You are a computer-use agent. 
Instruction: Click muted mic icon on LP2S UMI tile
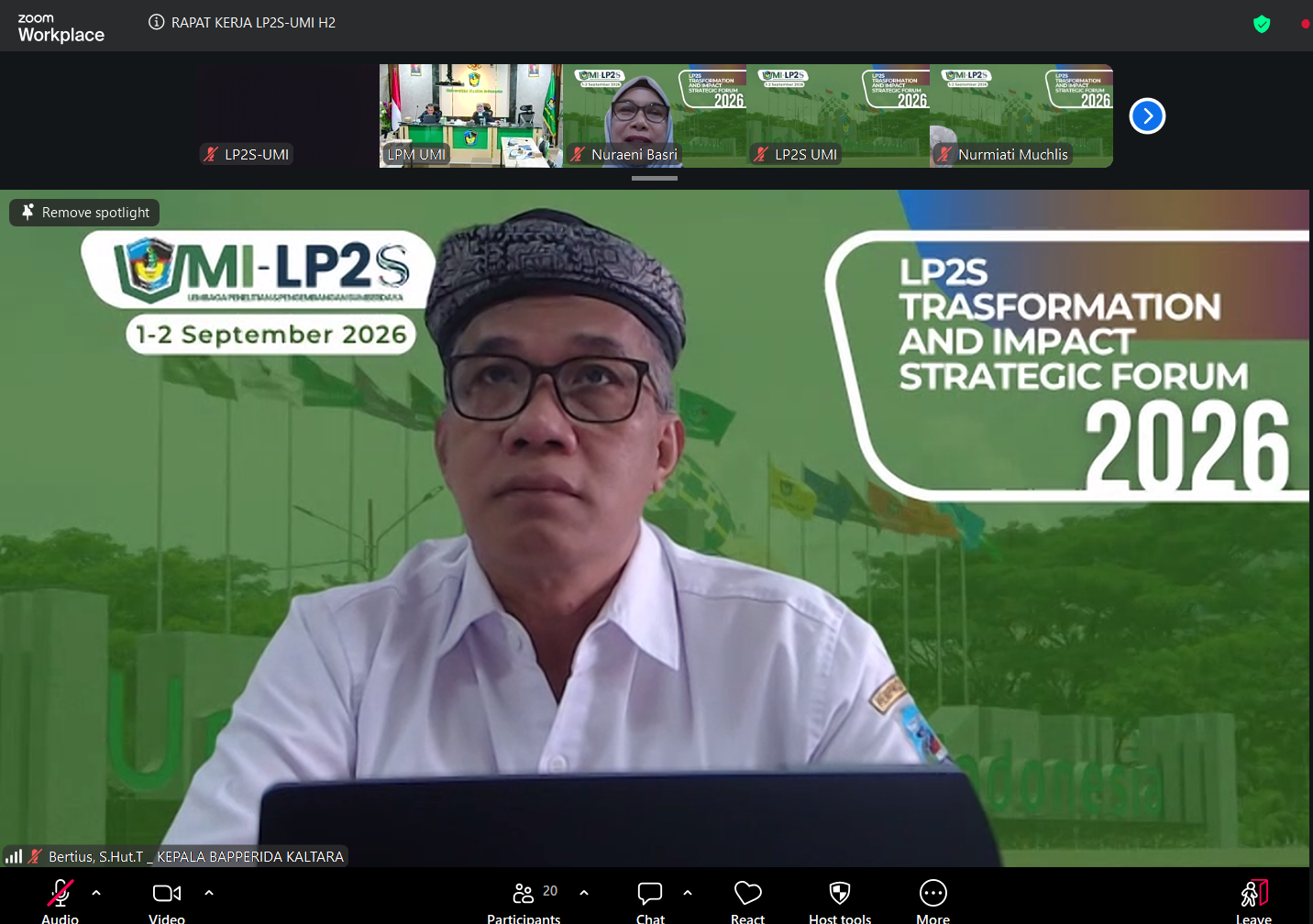[761, 154]
